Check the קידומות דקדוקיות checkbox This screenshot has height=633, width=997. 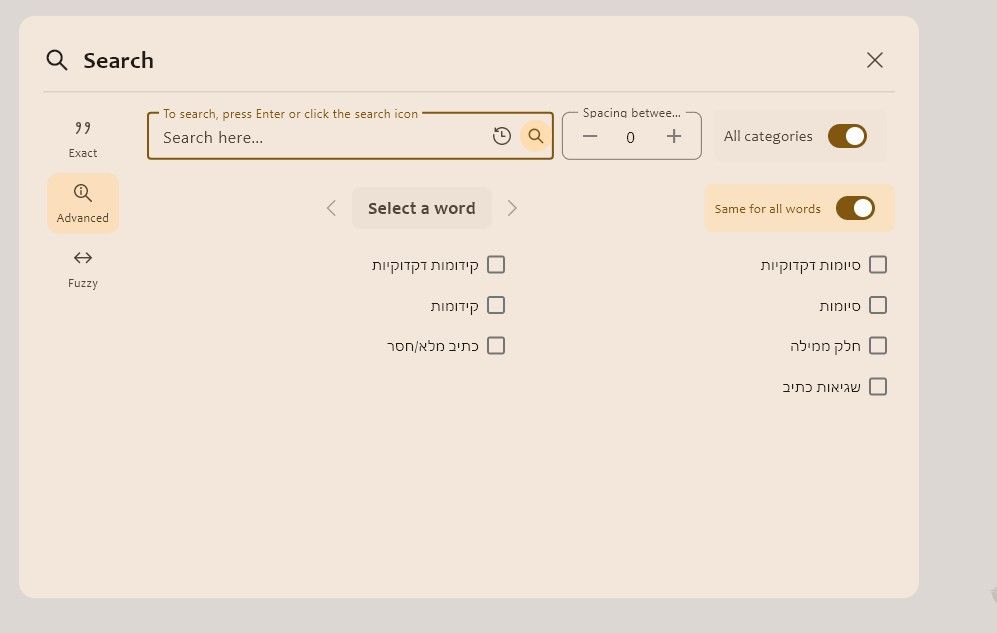pos(496,264)
